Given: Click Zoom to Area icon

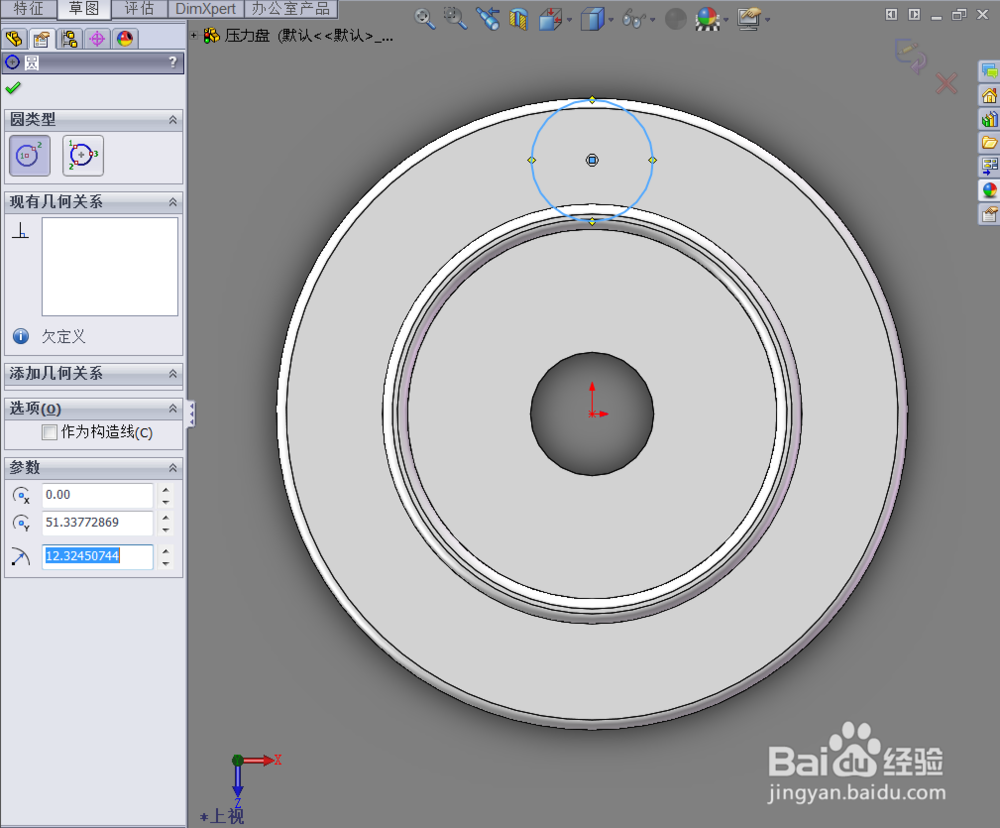Looking at the screenshot, I should pos(455,18).
